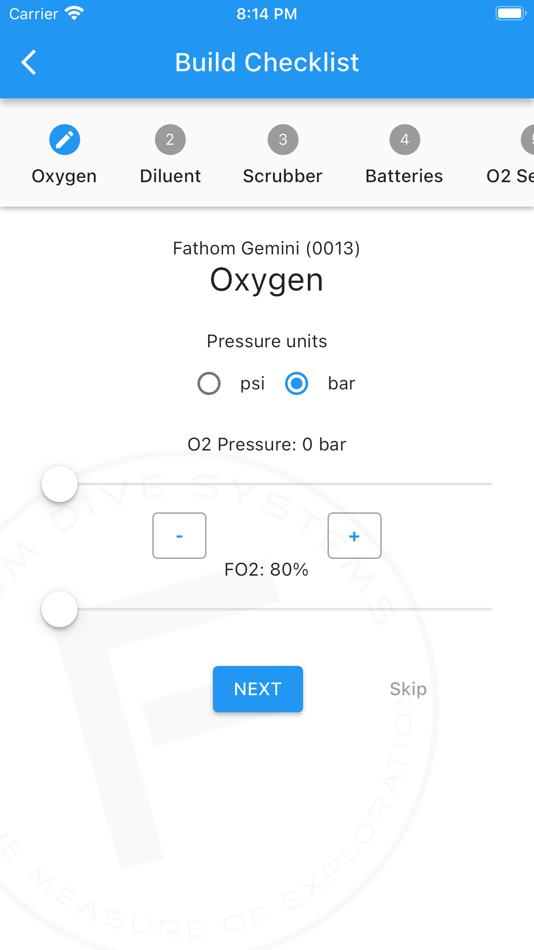Viewport: 534px width, 950px height.
Task: Tap the large Oxygen heading
Action: [x=267, y=281]
